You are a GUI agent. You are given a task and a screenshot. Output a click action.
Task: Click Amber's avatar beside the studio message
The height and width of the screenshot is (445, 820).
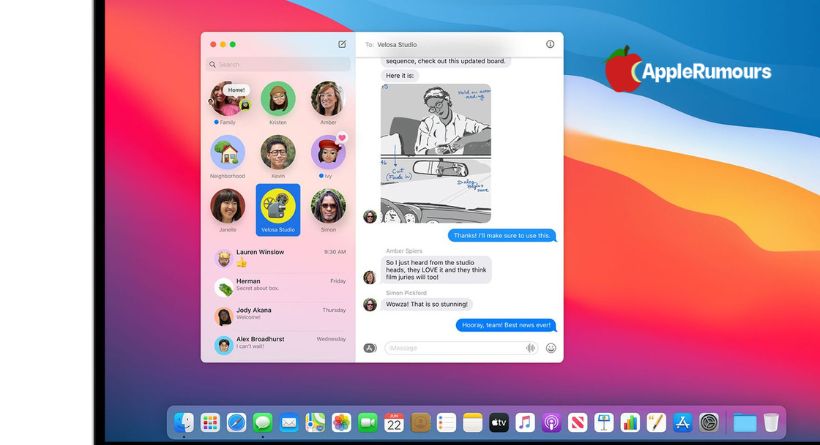pyautogui.click(x=370, y=277)
